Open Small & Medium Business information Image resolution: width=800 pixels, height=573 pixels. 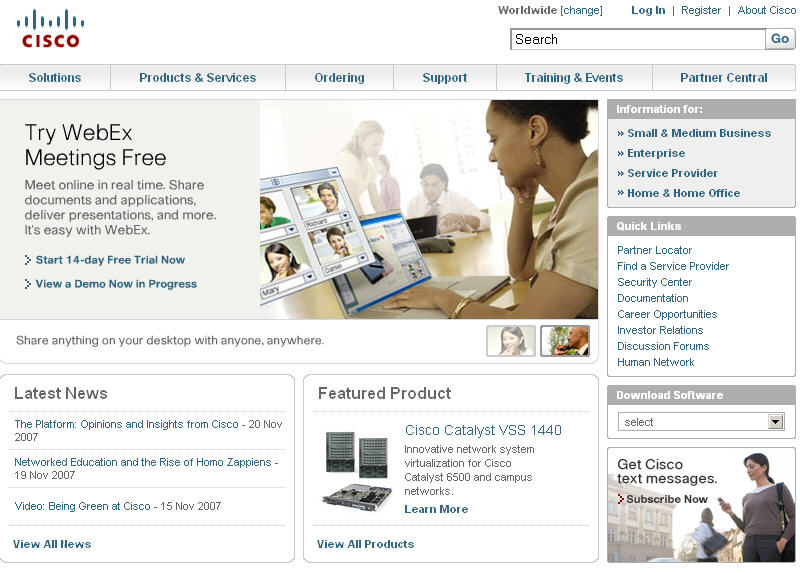[x=699, y=133]
